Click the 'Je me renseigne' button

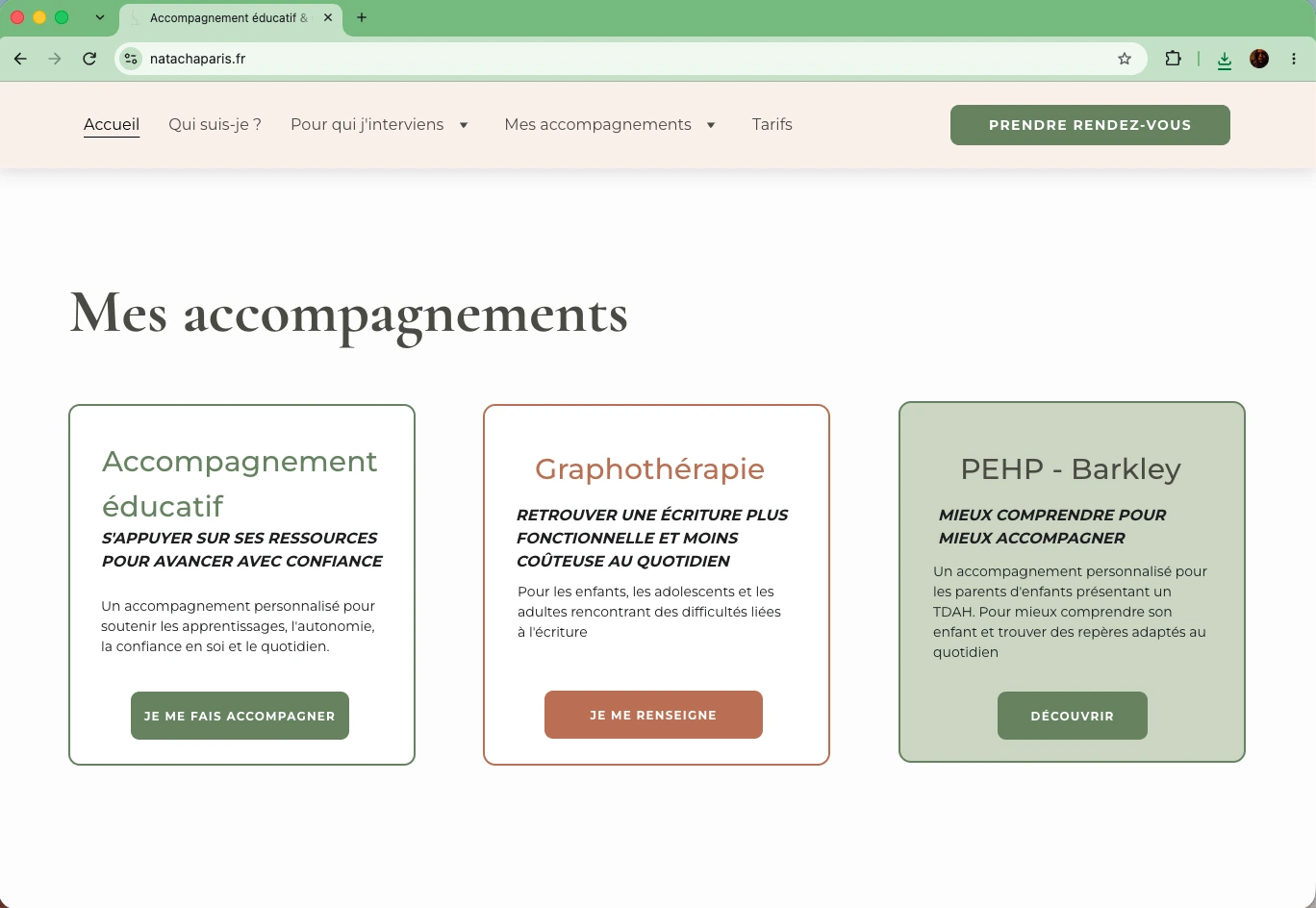pyautogui.click(x=653, y=715)
